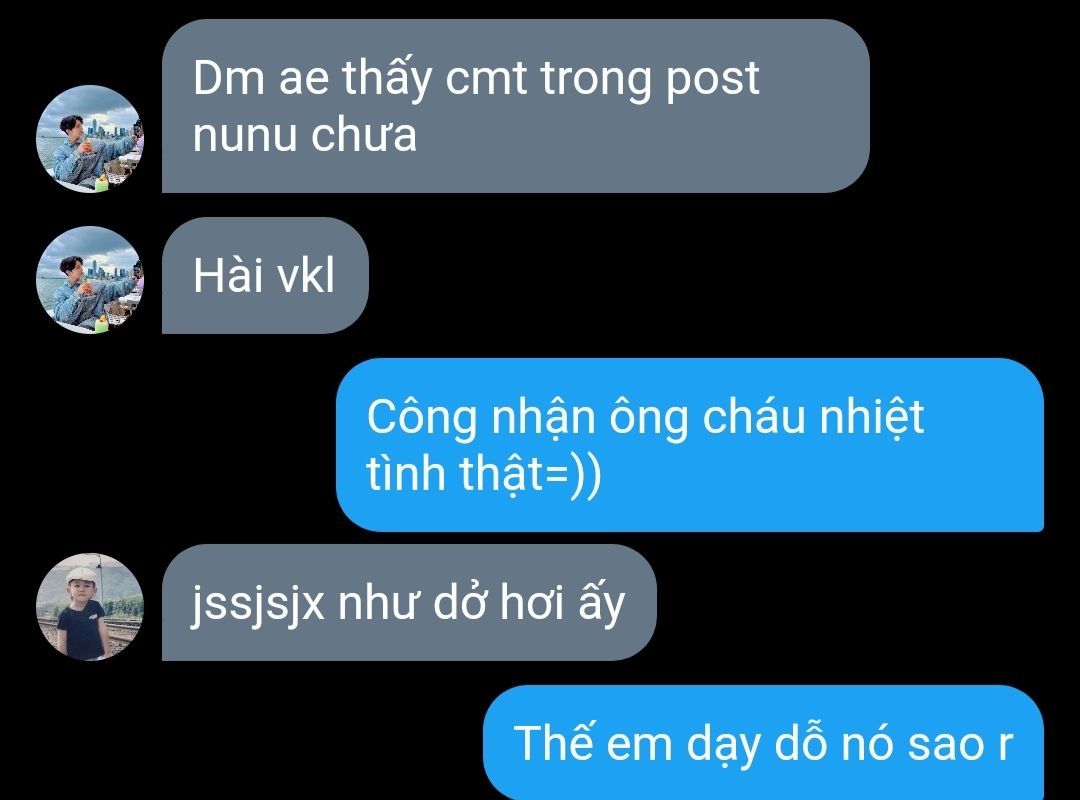
Task: Click the text "tình thật=))" in blue bubble
Action: (484, 474)
